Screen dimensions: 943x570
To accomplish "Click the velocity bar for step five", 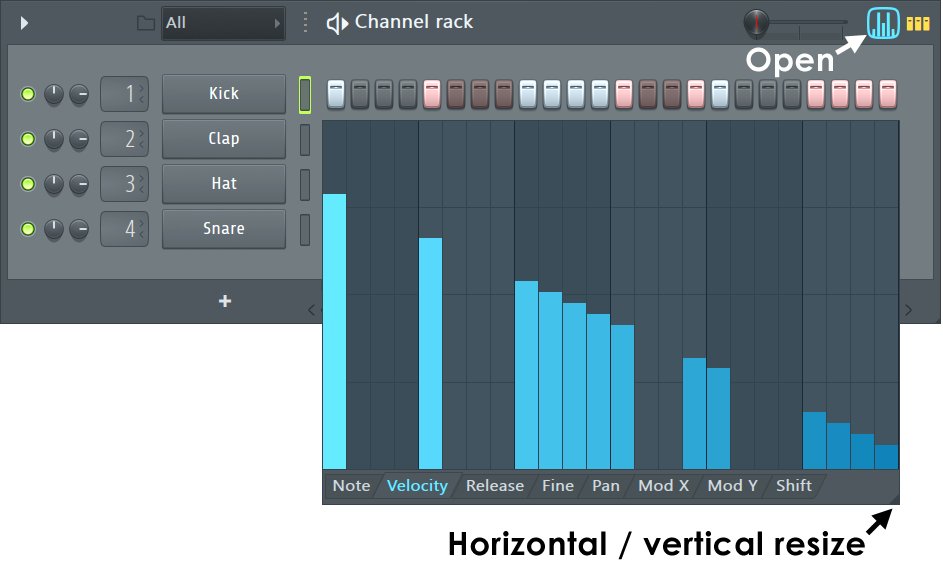I will 431,354.
